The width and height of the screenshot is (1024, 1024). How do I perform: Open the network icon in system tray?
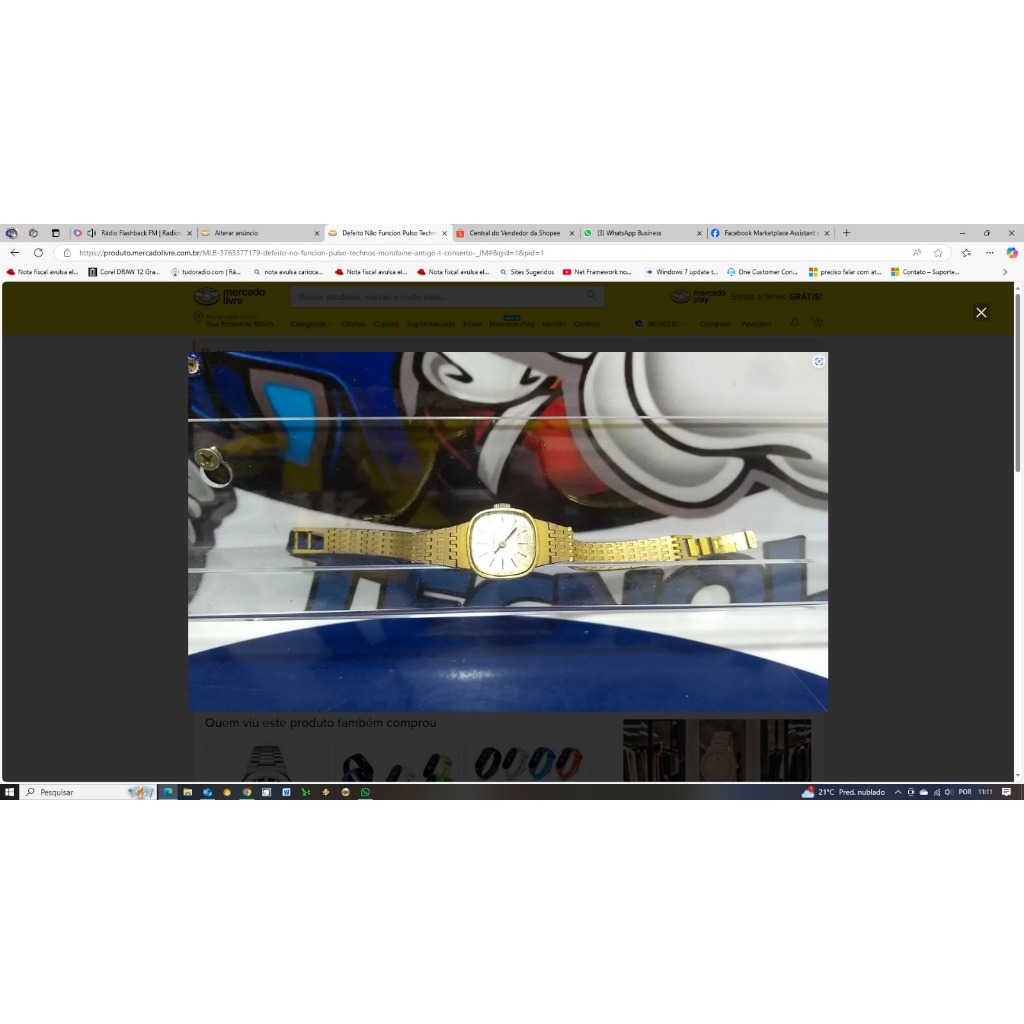pos(936,792)
